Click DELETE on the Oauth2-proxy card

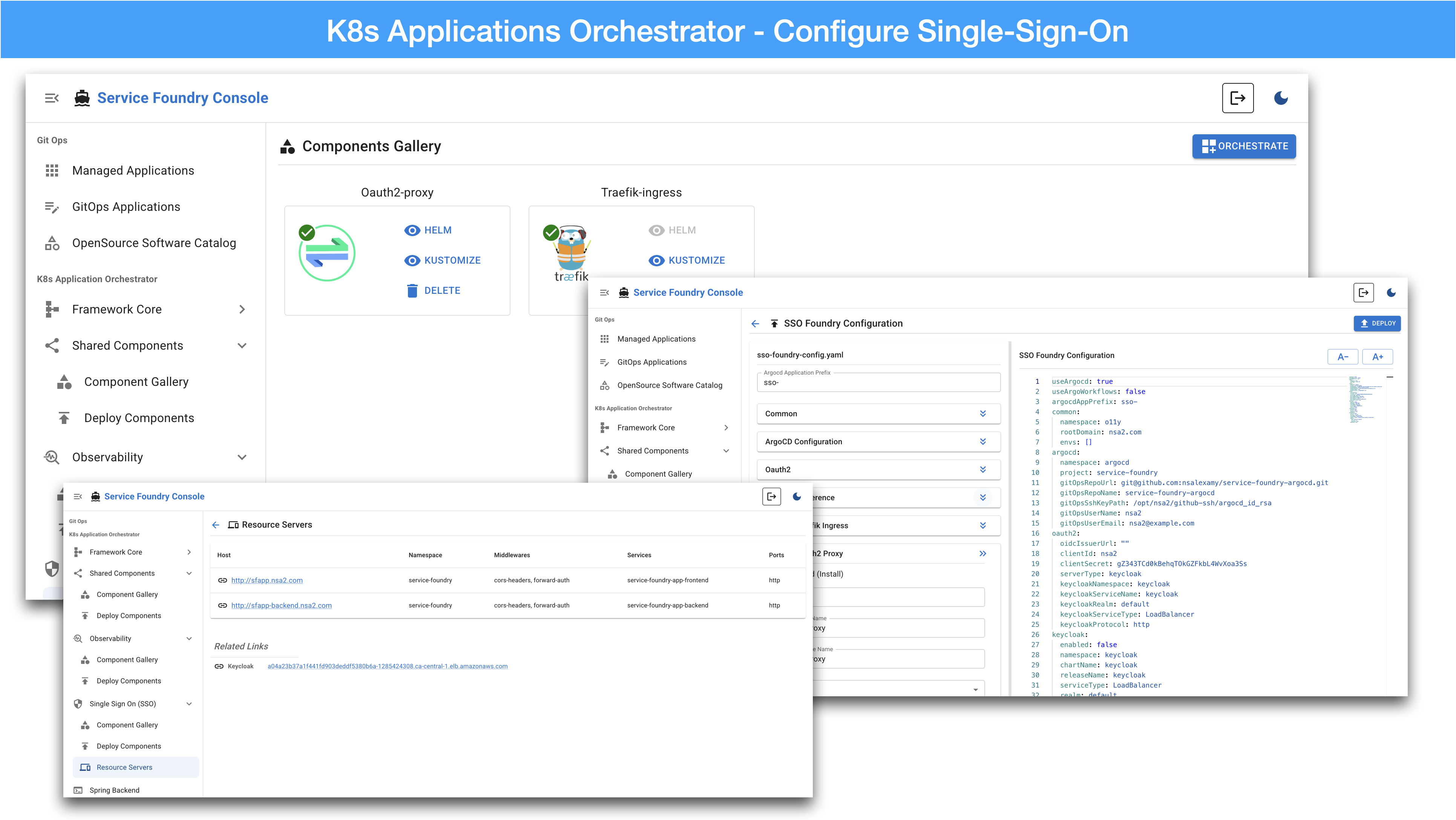pyautogui.click(x=433, y=290)
